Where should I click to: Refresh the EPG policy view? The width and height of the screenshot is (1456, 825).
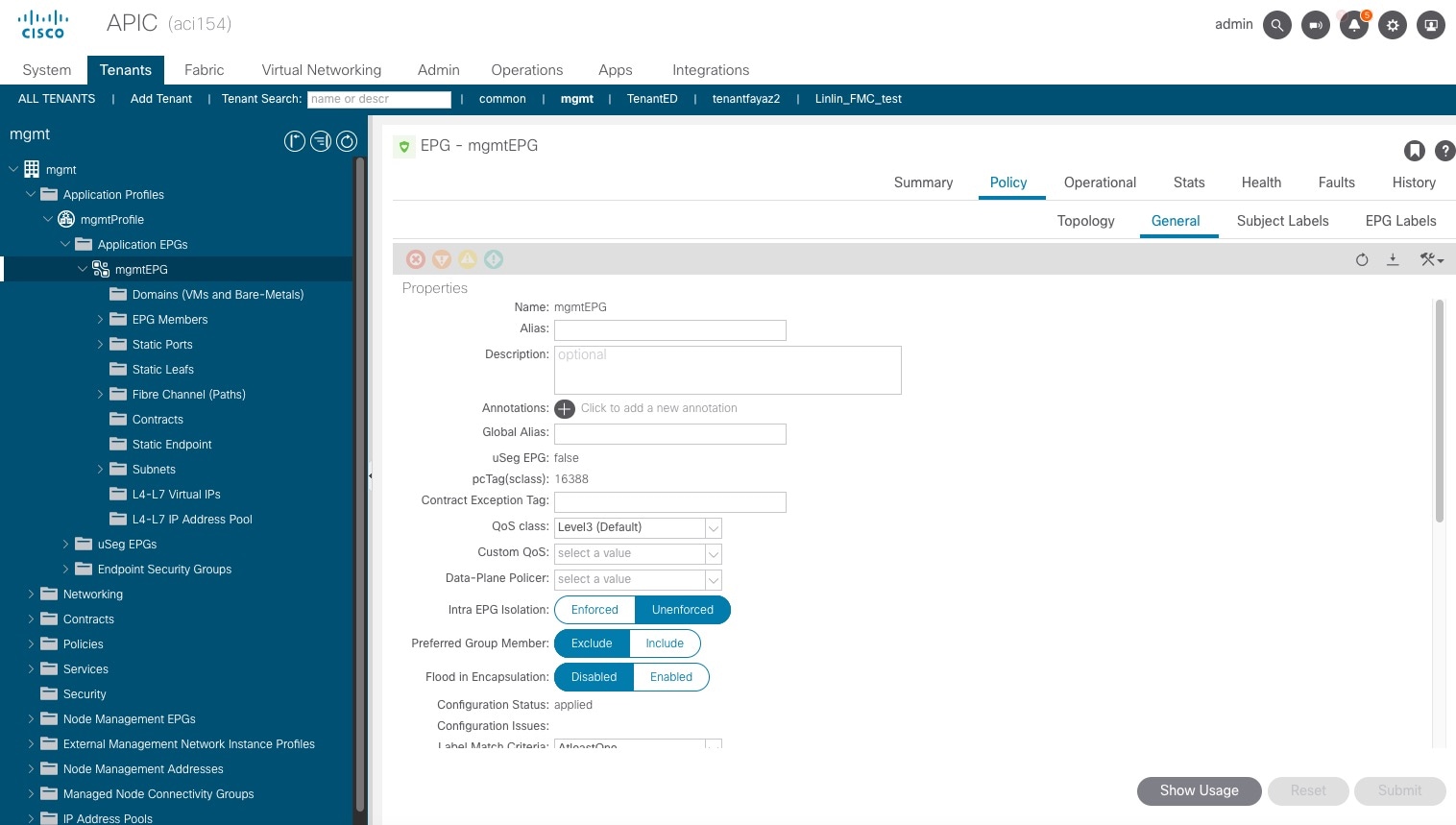coord(1361,259)
